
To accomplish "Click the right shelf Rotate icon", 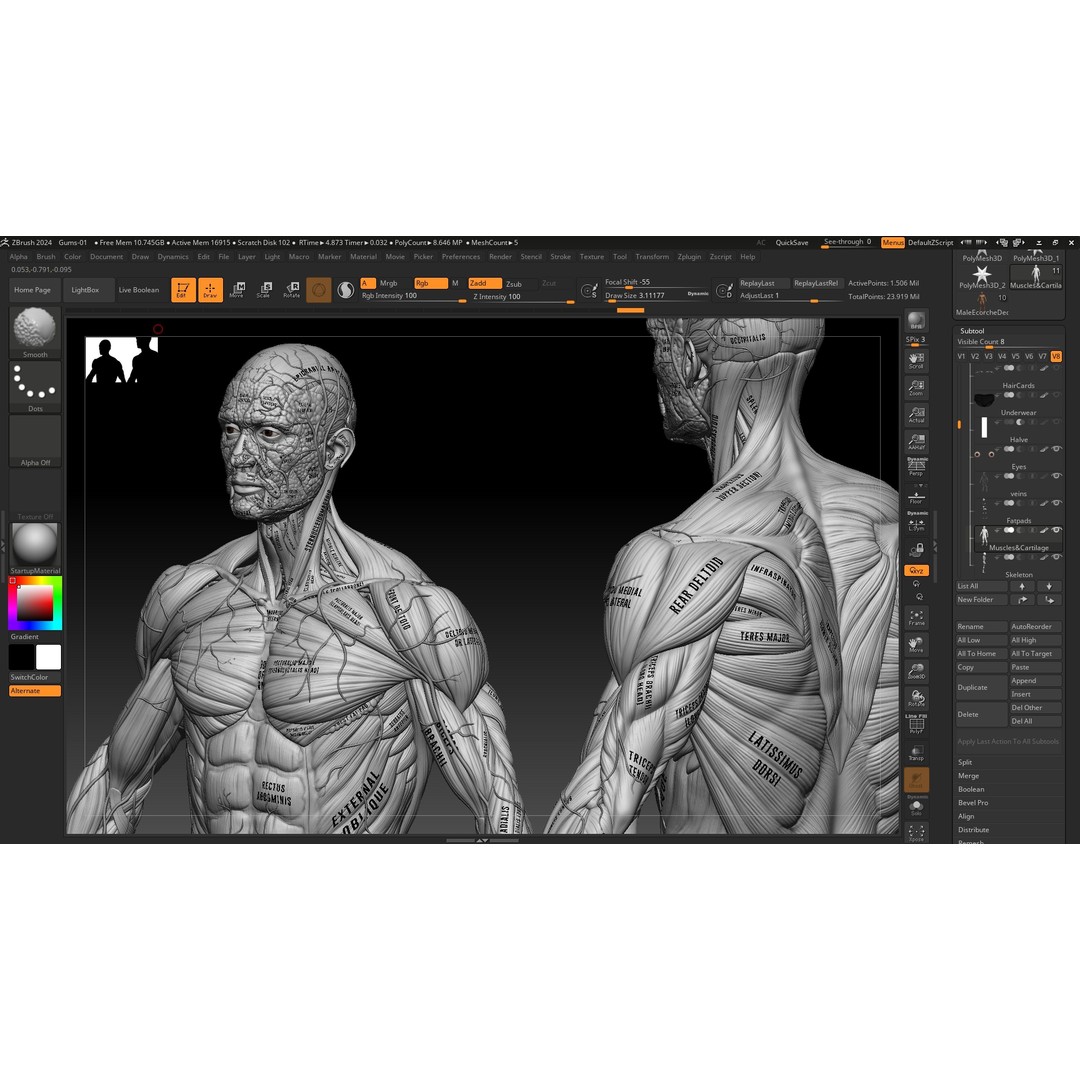I will 916,698.
